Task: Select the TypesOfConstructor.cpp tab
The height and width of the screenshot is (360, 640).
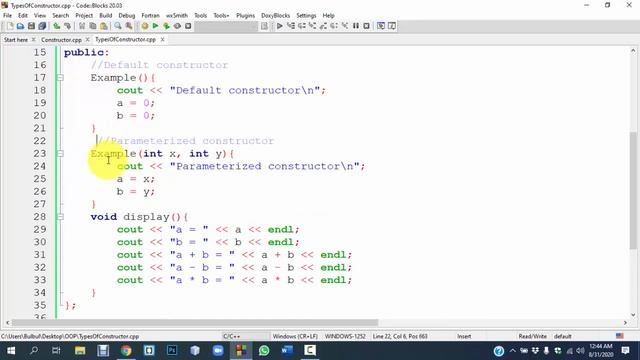Action: pyautogui.click(x=125, y=40)
